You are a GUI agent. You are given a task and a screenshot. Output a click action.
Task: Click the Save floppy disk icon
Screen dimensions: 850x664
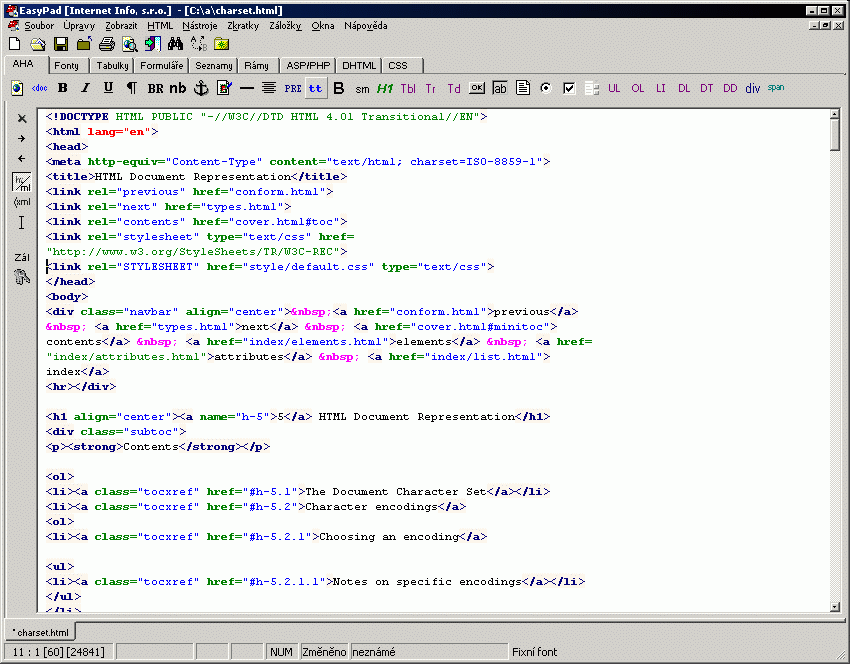tap(61, 44)
